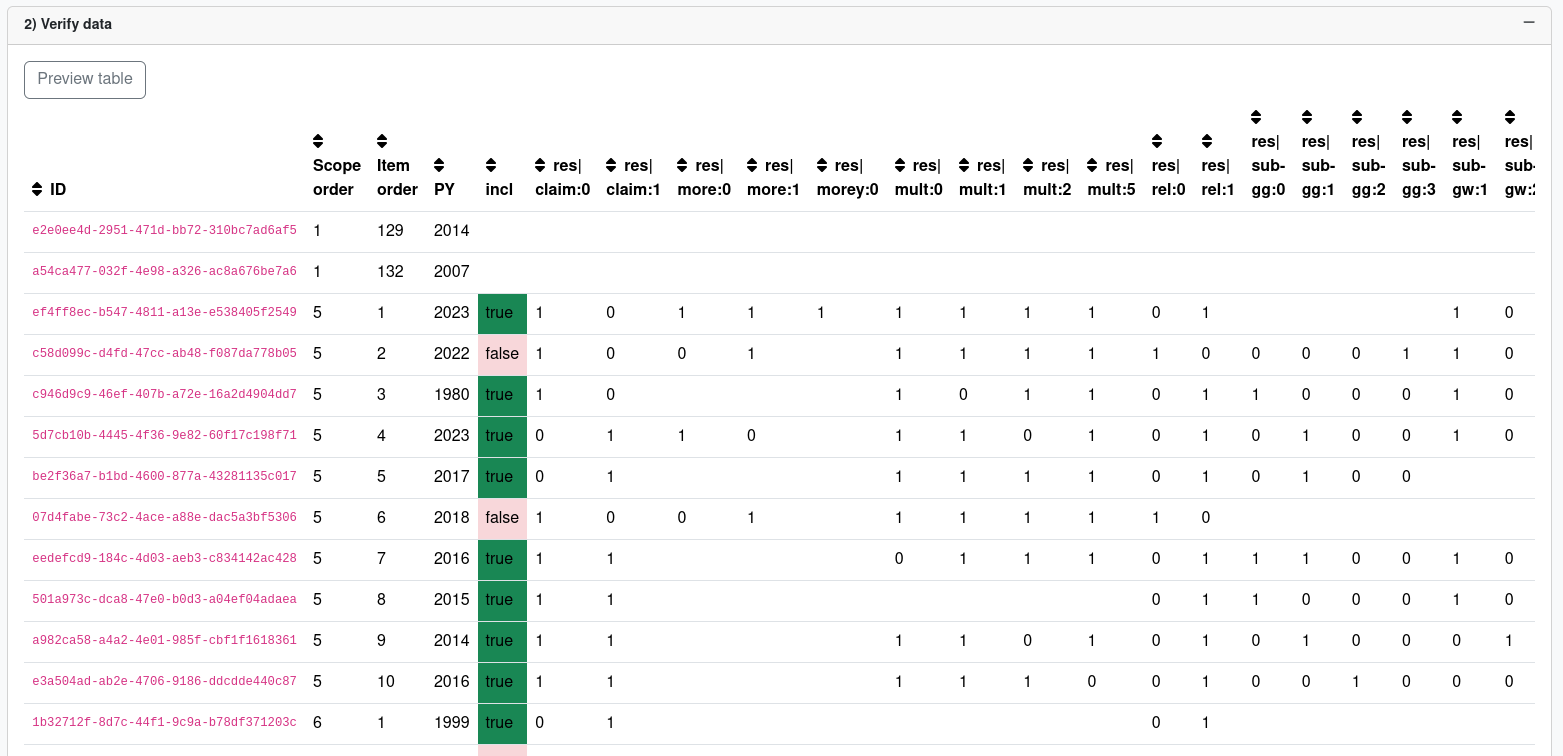Open ID ef4ff8ec-b547-4811 entry
1563x756 pixels.
(x=164, y=312)
